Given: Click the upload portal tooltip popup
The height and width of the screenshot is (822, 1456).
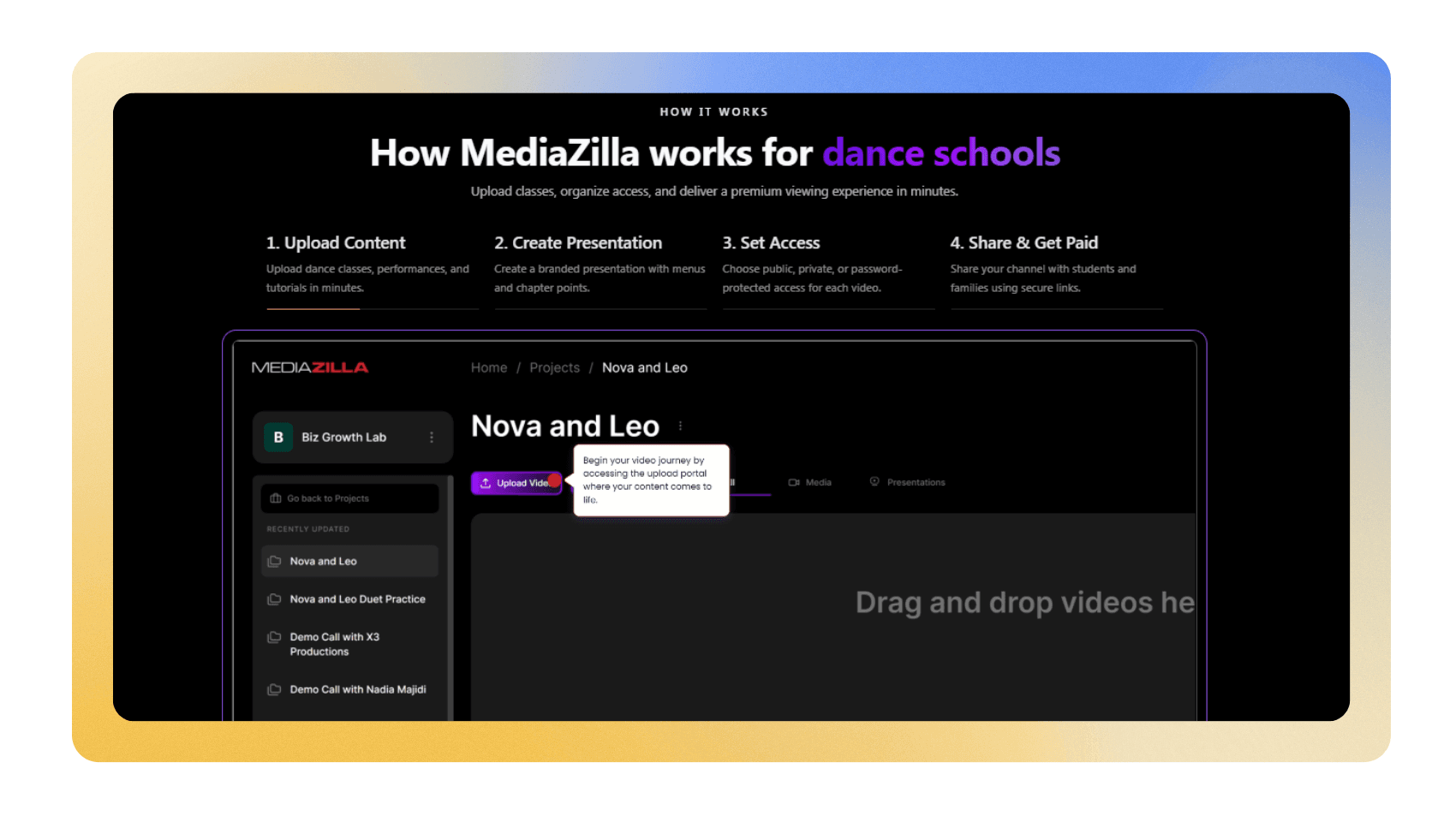Looking at the screenshot, I should 651,480.
